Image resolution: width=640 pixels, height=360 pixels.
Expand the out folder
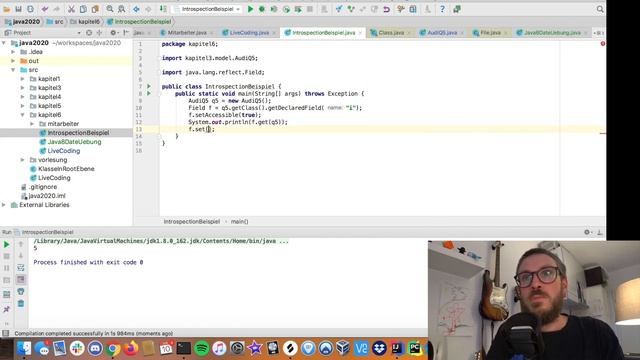pyautogui.click(x=13, y=61)
